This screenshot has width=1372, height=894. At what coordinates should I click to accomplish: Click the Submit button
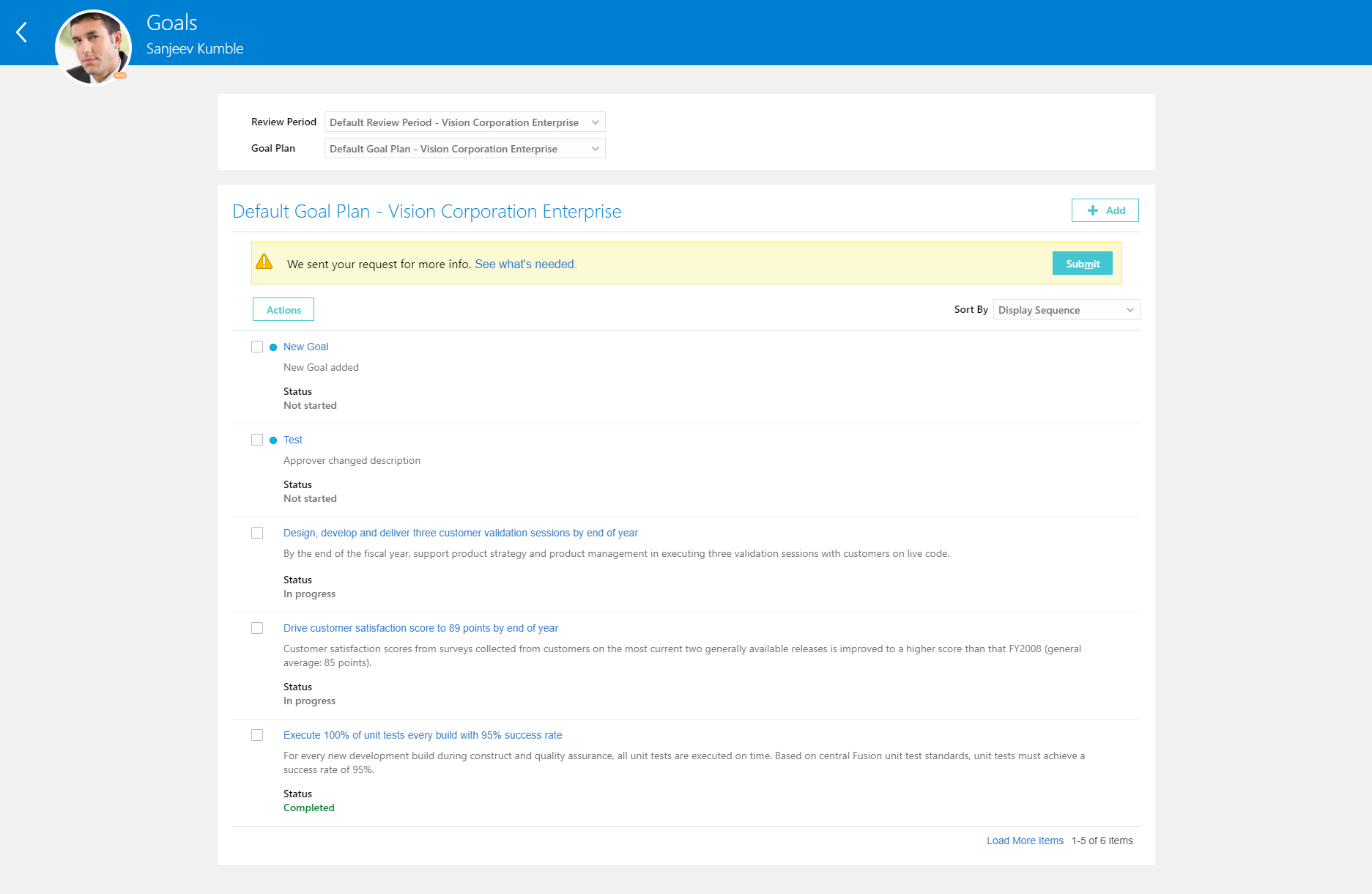click(1082, 263)
